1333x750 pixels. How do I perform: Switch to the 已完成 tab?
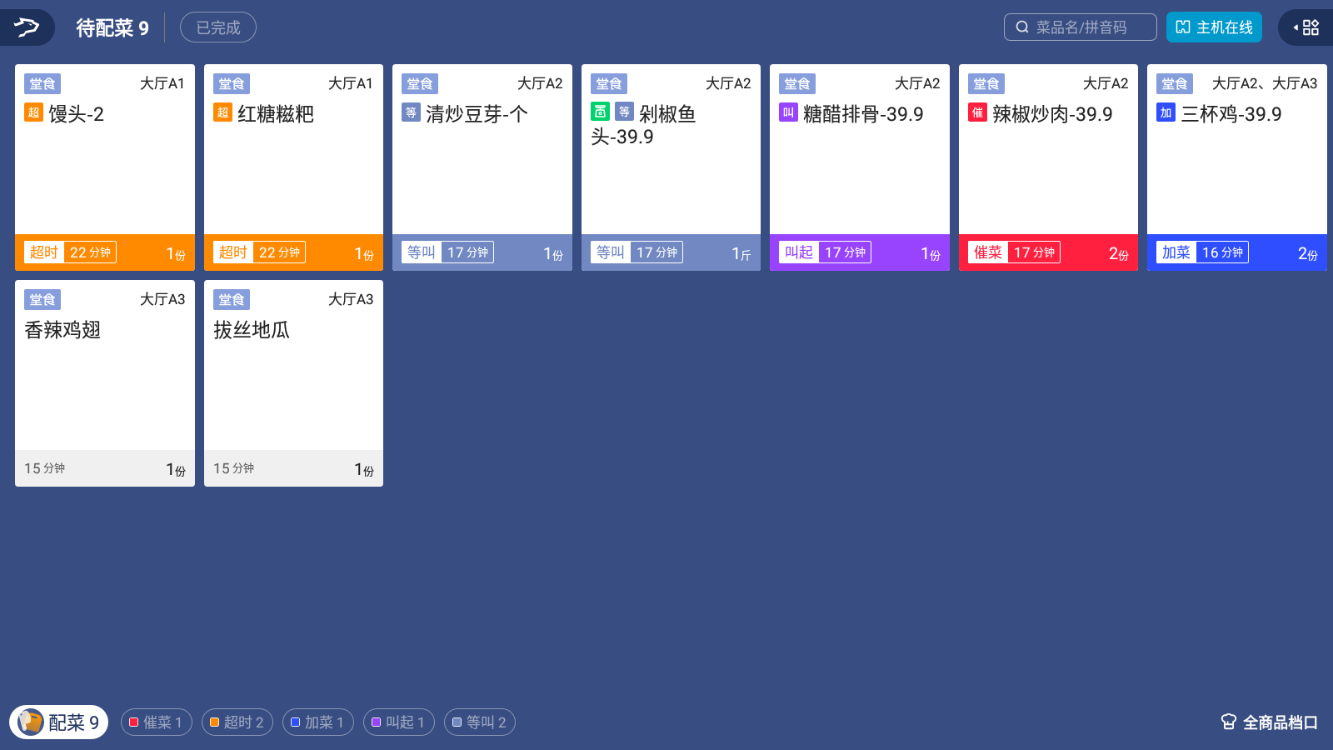click(218, 27)
